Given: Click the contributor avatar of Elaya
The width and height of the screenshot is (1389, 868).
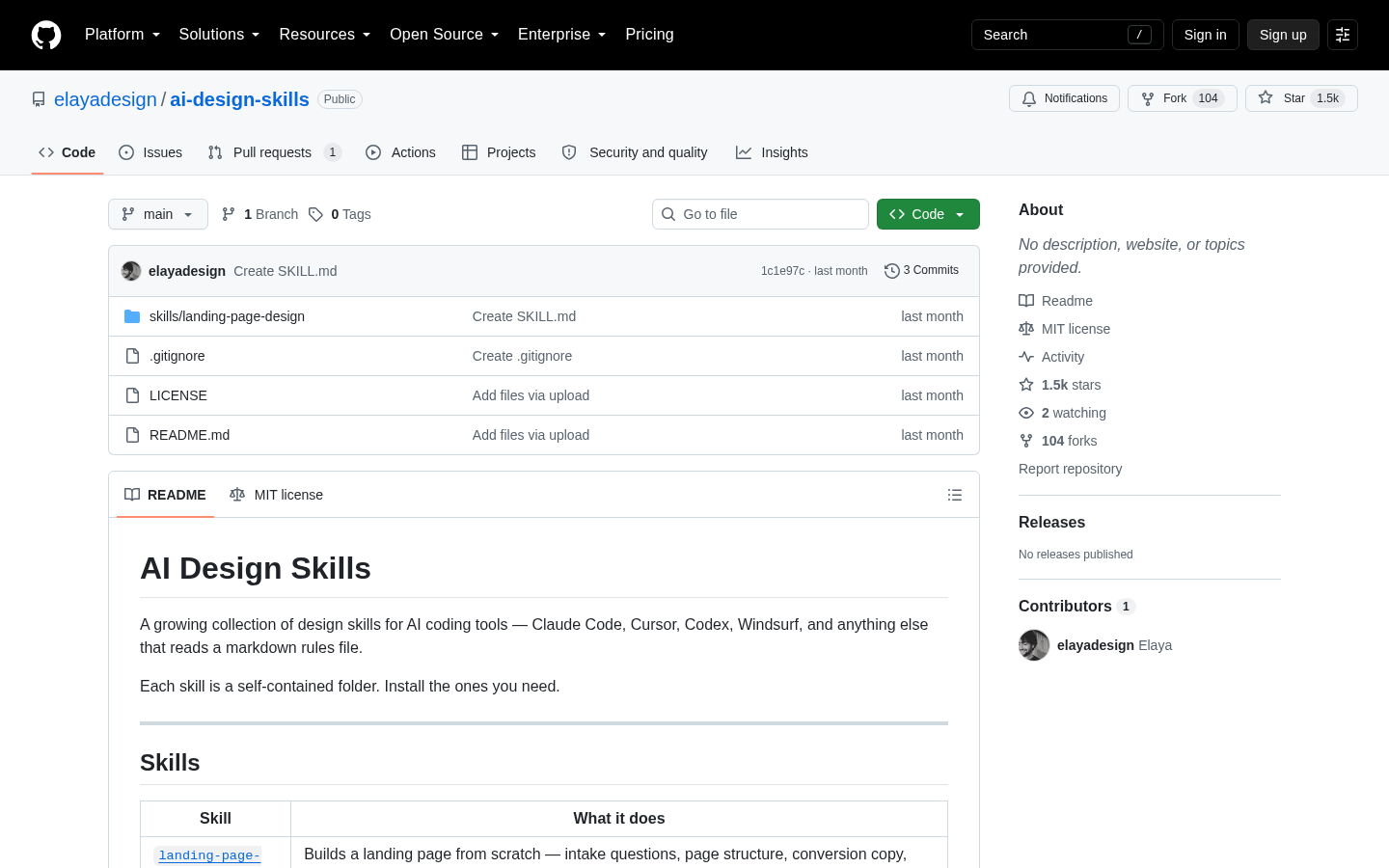Looking at the screenshot, I should pyautogui.click(x=1034, y=645).
